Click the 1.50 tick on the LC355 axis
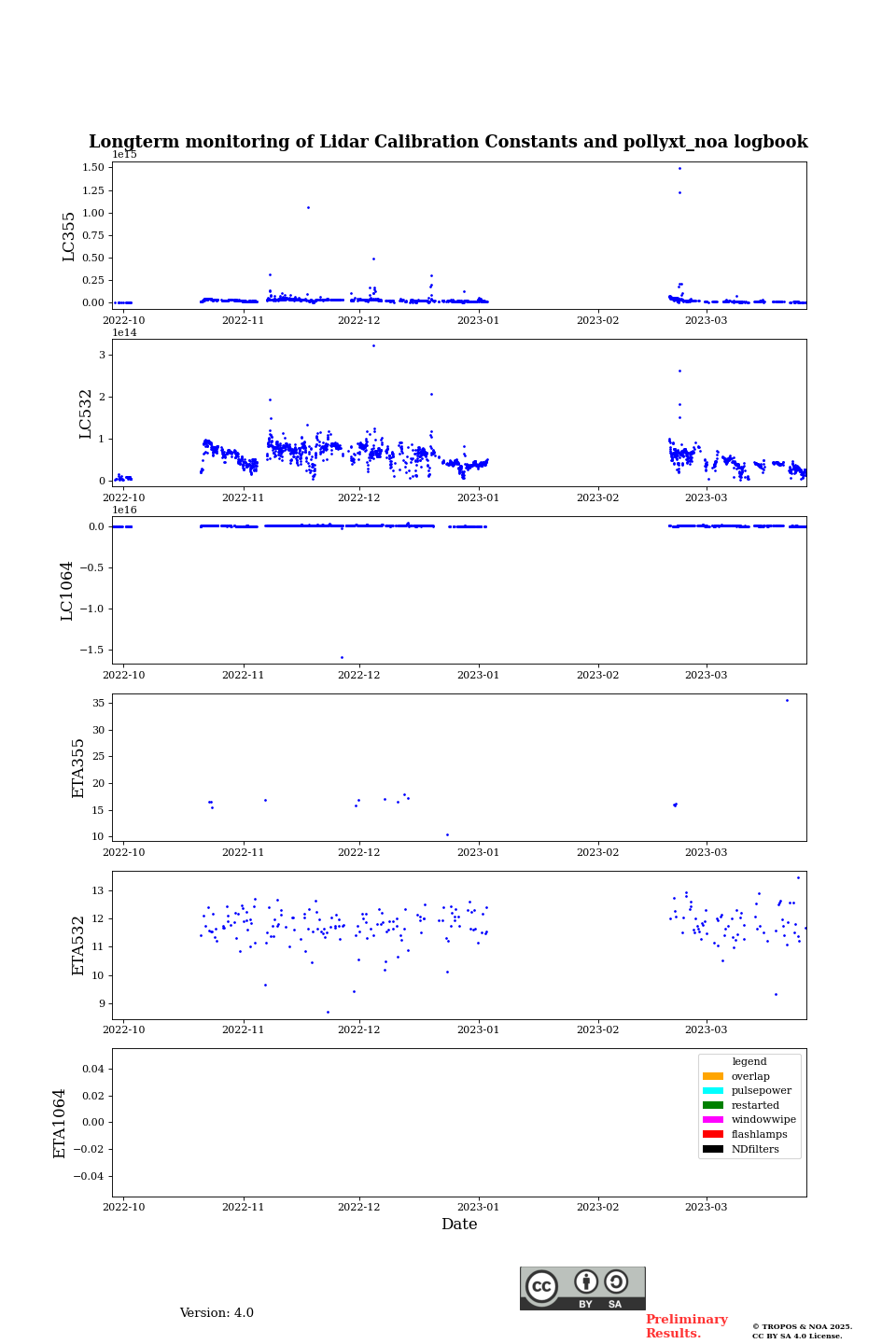Screen dimensions: 896x1344 [x=93, y=167]
